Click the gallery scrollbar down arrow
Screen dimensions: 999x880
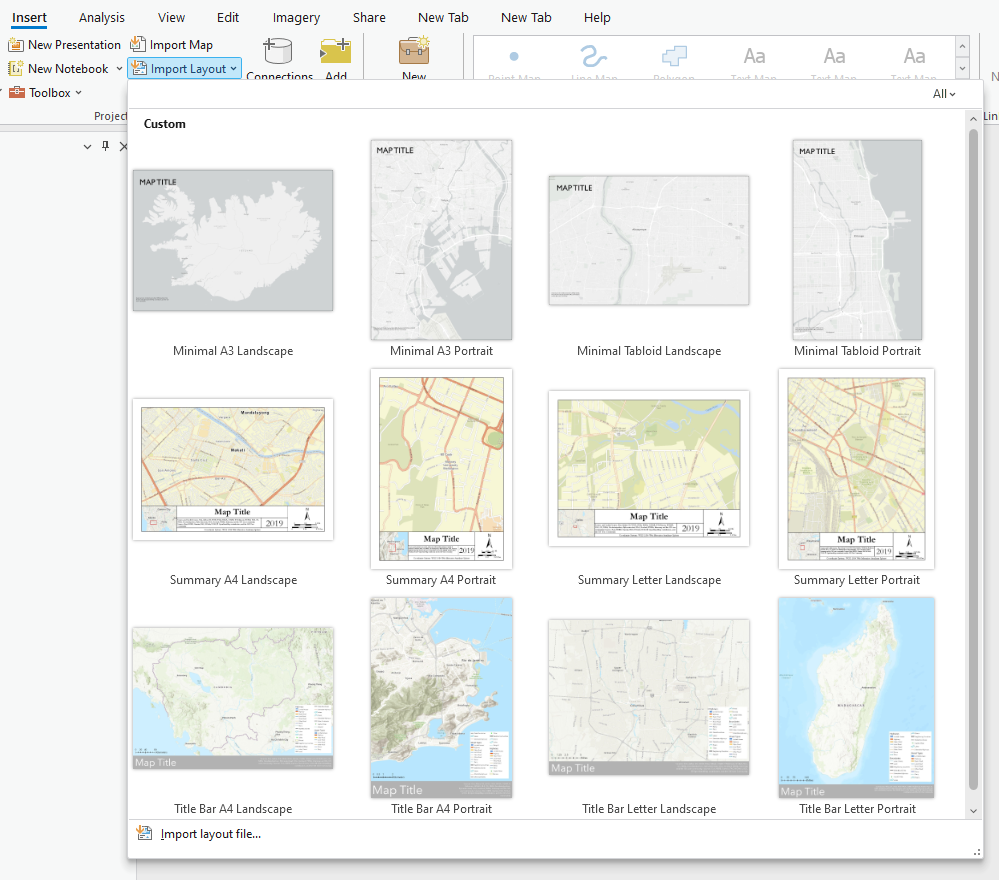point(973,811)
